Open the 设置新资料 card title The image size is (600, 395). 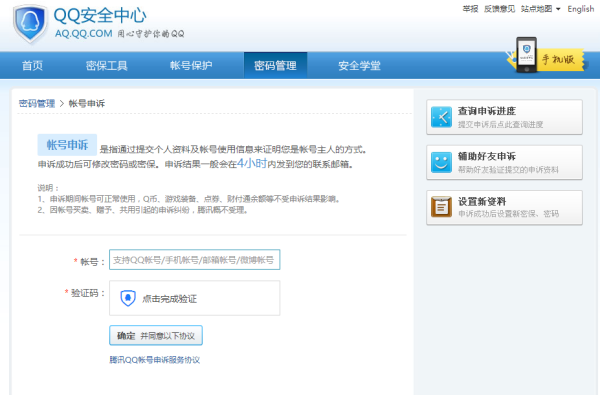482,201
